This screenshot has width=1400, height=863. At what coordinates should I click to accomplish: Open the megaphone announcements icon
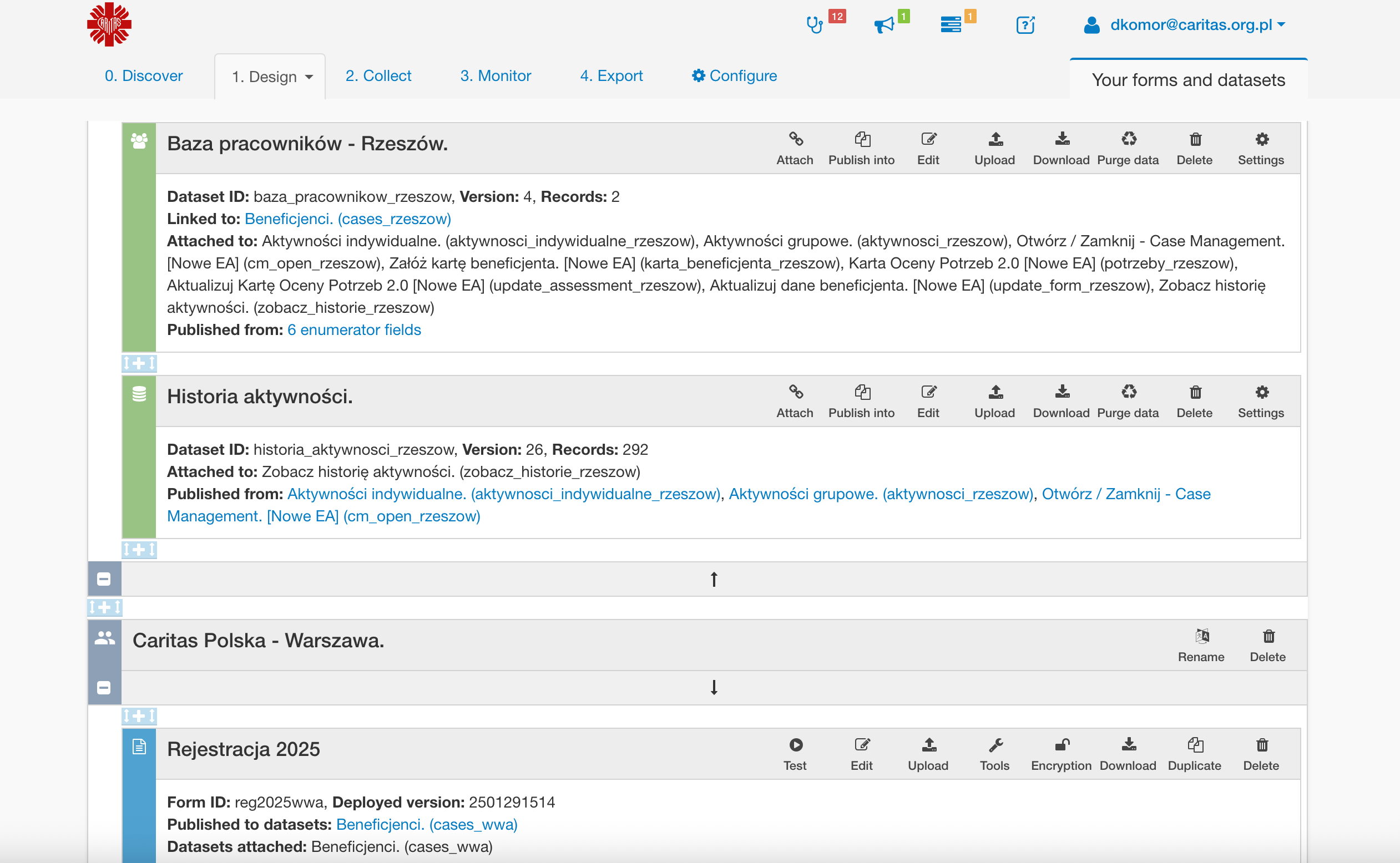pyautogui.click(x=884, y=24)
